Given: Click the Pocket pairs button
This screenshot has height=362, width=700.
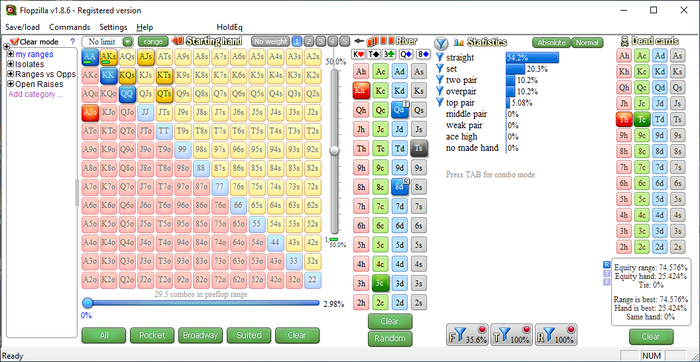Looking at the screenshot, I should pos(152,335).
